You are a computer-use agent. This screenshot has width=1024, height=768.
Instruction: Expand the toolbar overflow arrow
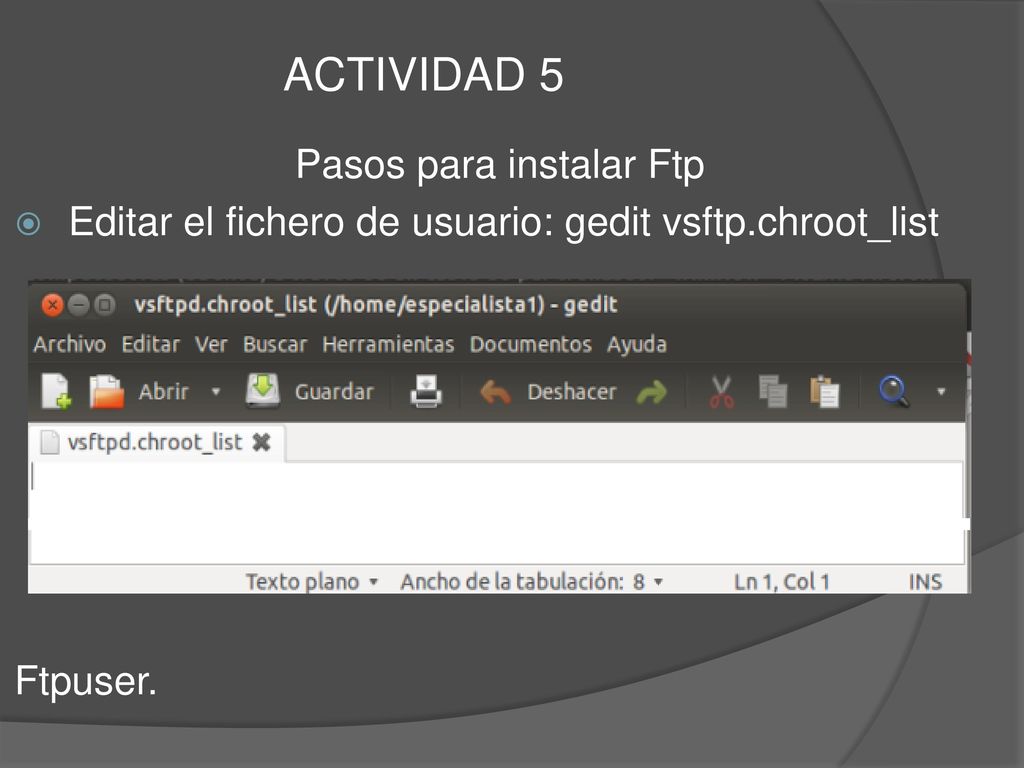click(941, 392)
